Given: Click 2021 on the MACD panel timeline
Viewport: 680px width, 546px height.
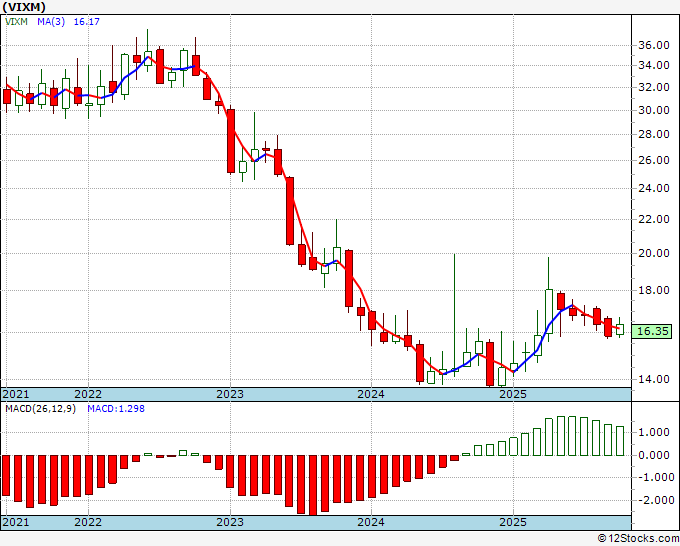Looking at the screenshot, I should point(16,522).
